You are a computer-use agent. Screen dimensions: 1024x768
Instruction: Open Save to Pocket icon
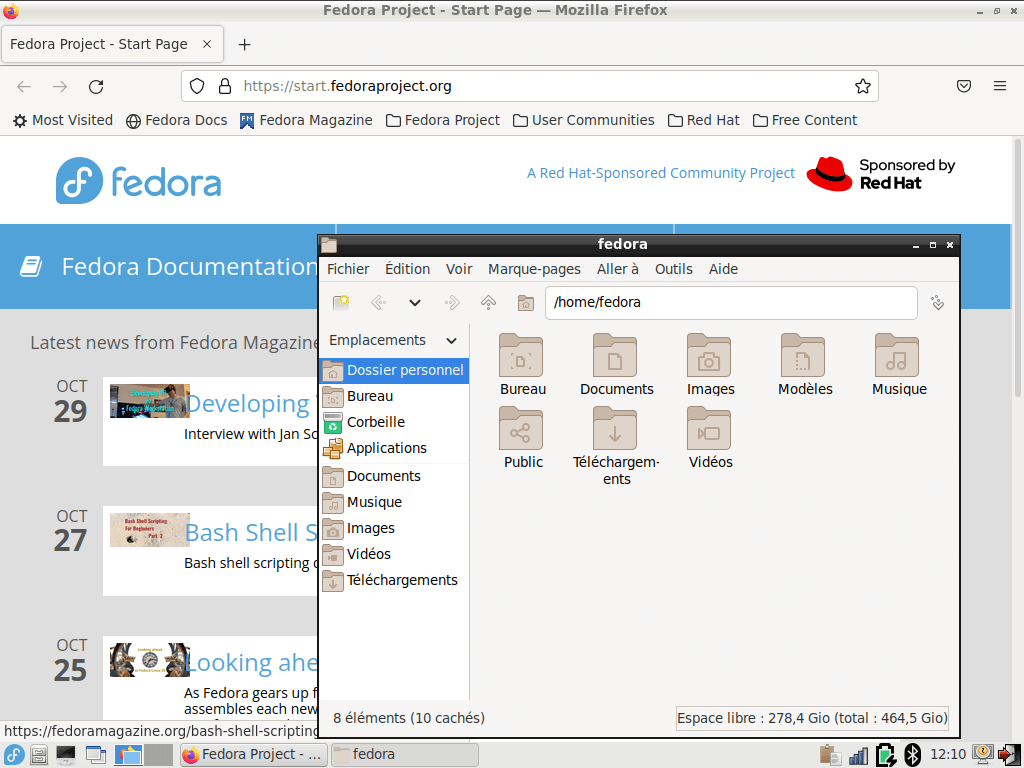pos(964,86)
